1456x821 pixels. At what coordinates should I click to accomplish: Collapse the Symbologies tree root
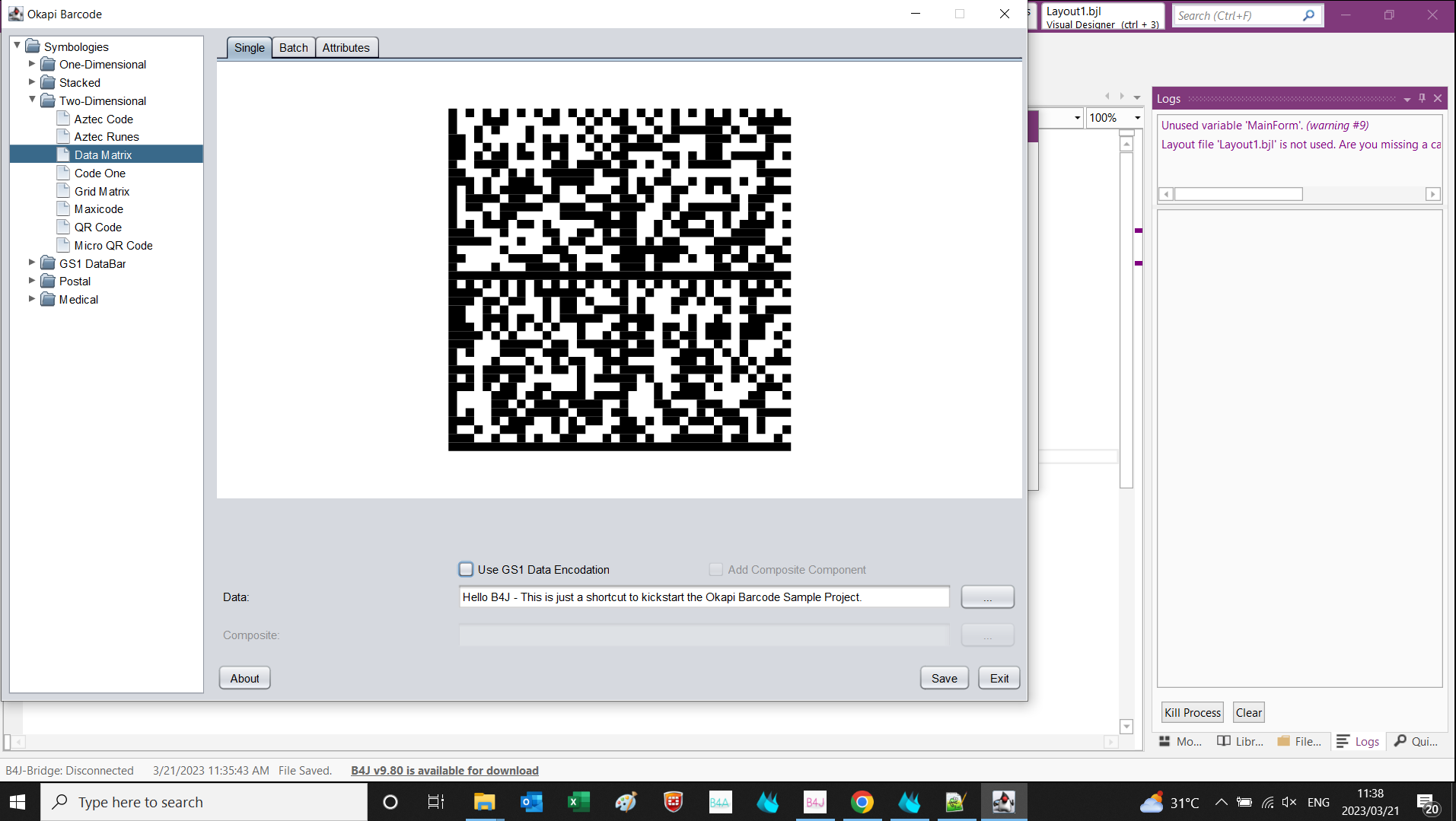17,46
